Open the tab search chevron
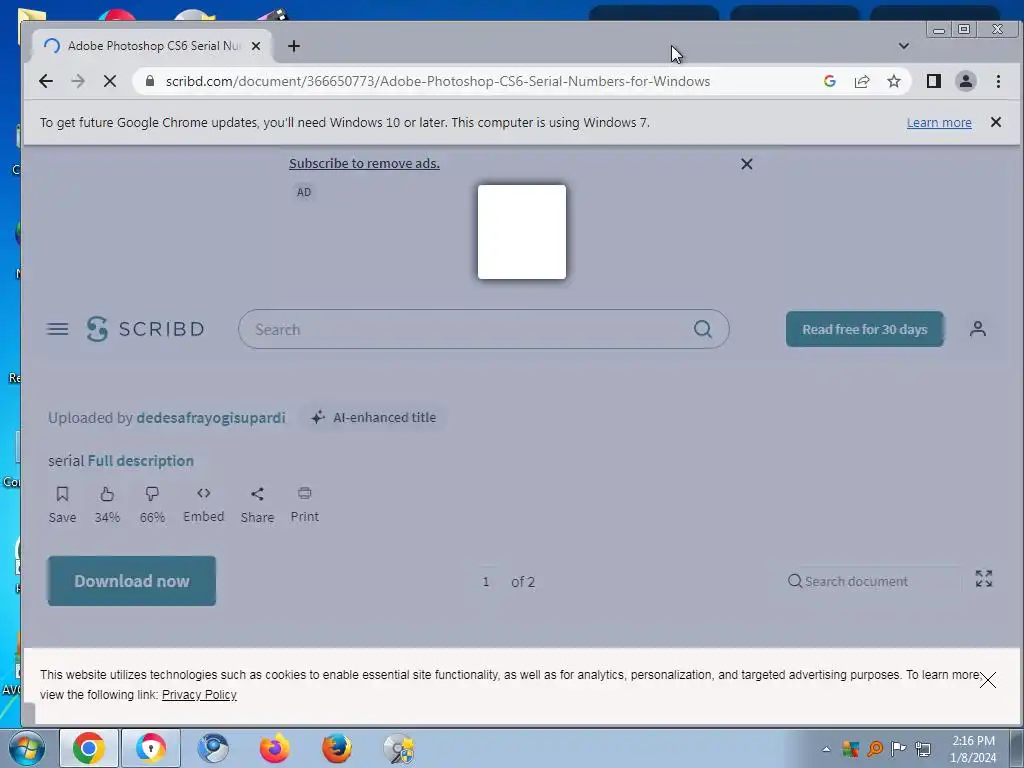The height and width of the screenshot is (768, 1024). click(903, 46)
